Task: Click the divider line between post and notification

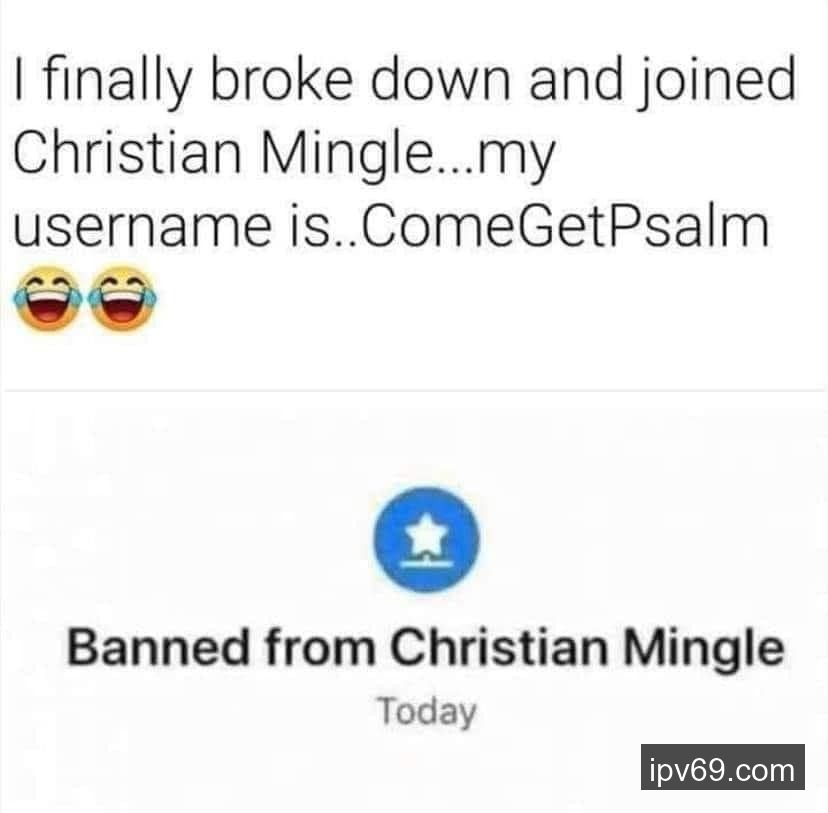Action: 414,391
